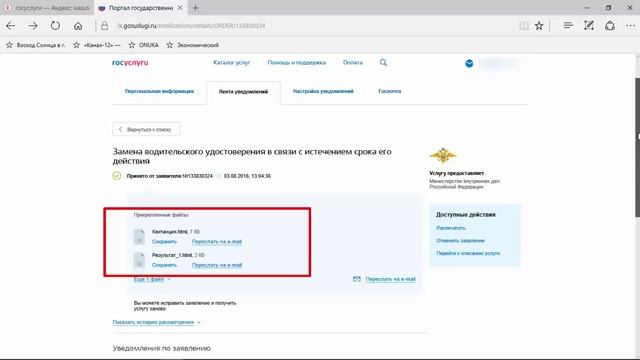Forward Результат_1.html to e-mail
The width and height of the screenshot is (640, 360).
217,265
